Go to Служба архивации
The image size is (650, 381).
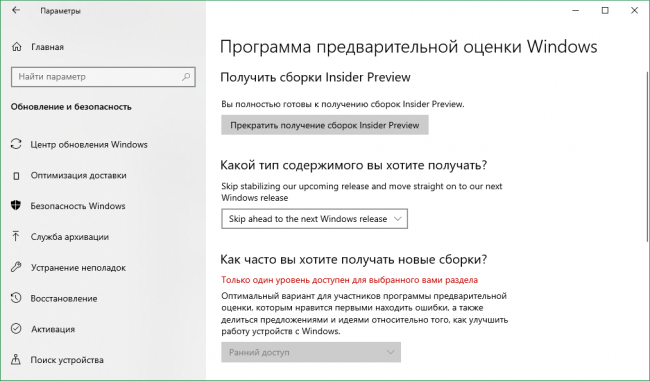[70, 237]
